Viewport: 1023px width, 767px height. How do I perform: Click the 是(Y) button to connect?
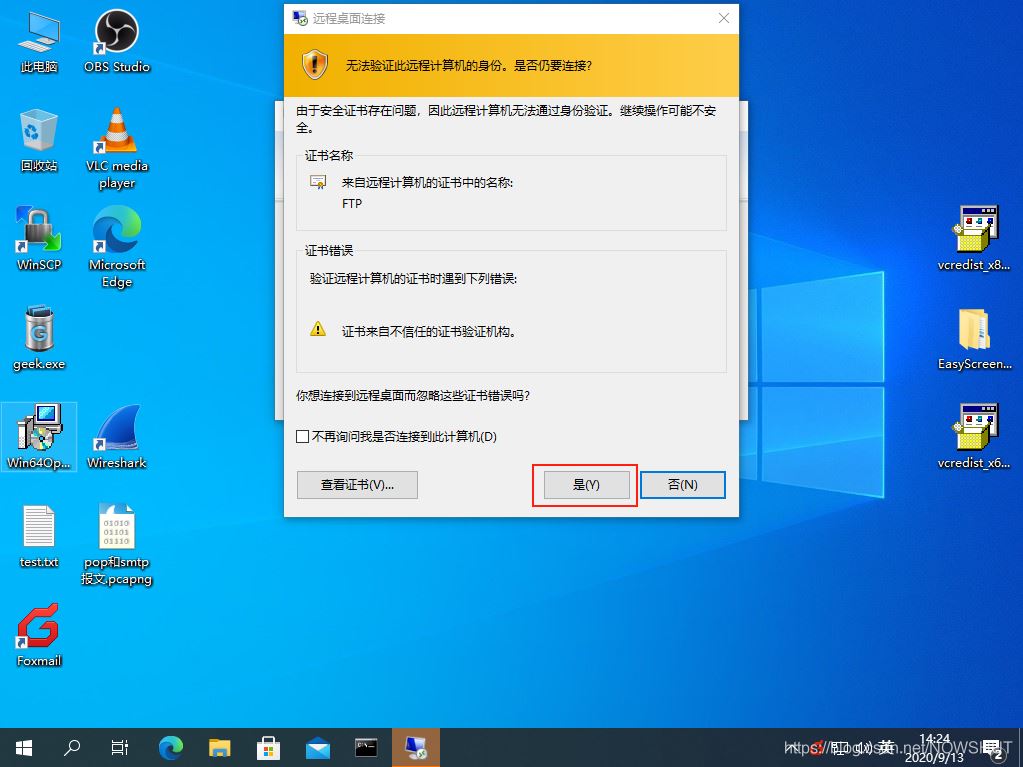(586, 485)
